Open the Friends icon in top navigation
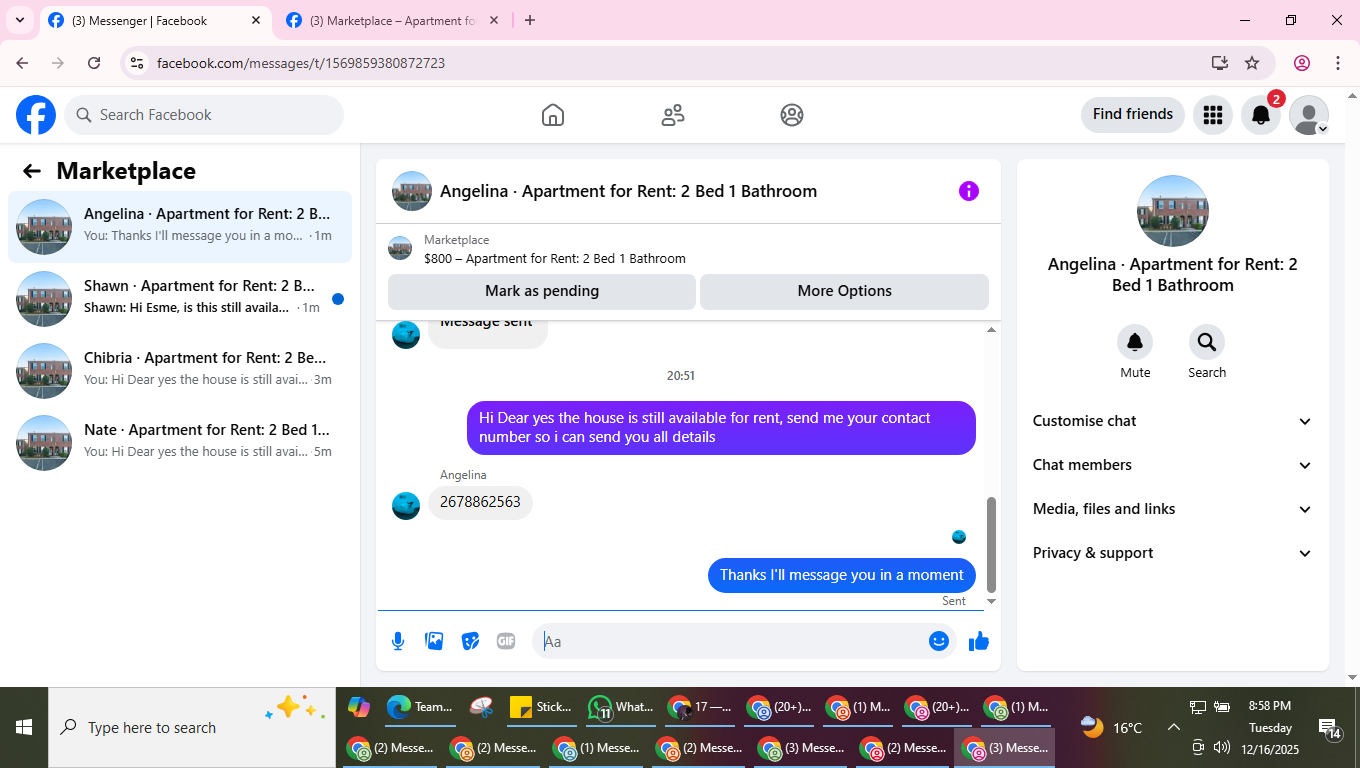This screenshot has width=1360, height=768. [673, 115]
